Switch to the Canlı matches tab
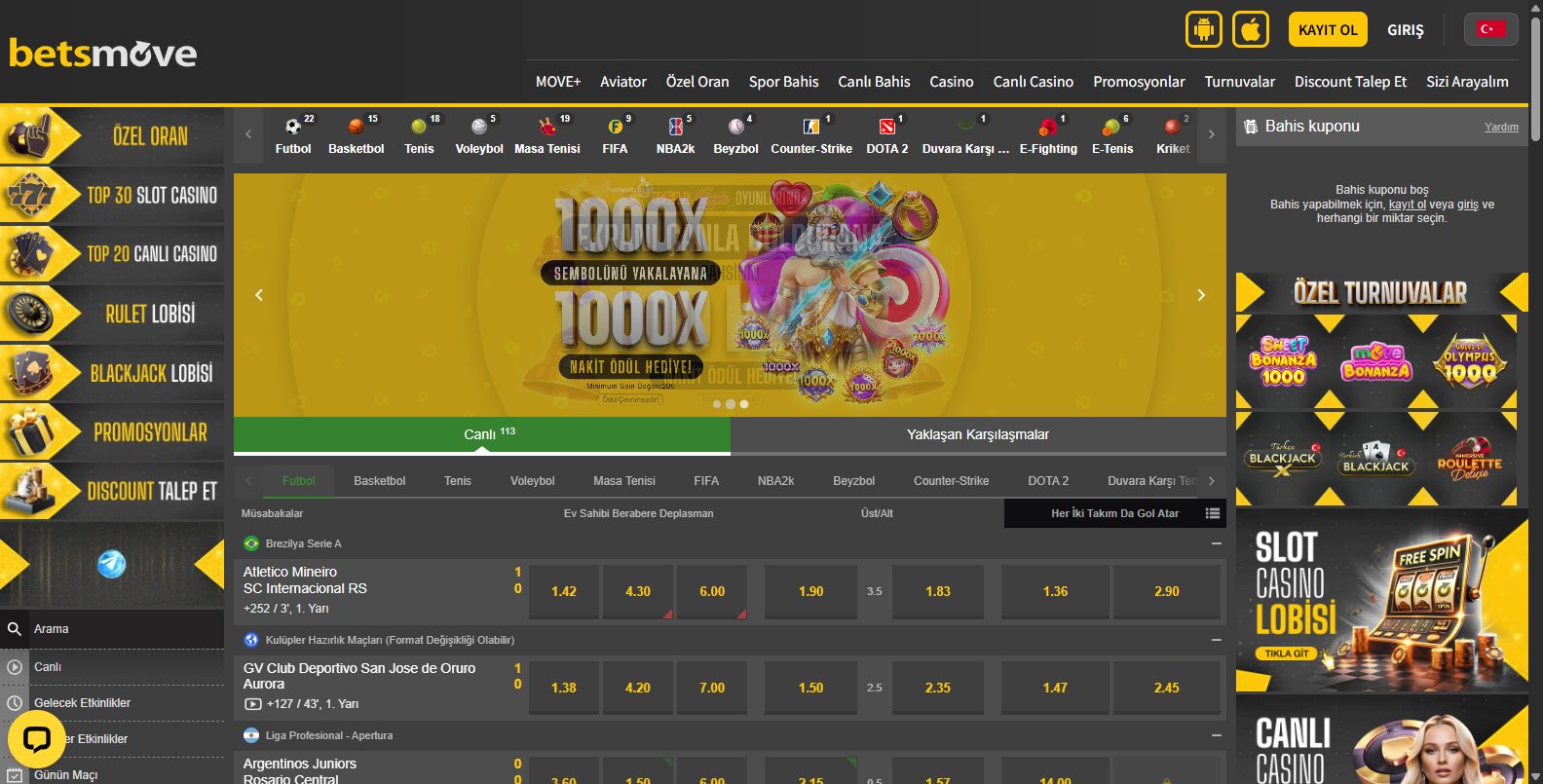 point(482,435)
